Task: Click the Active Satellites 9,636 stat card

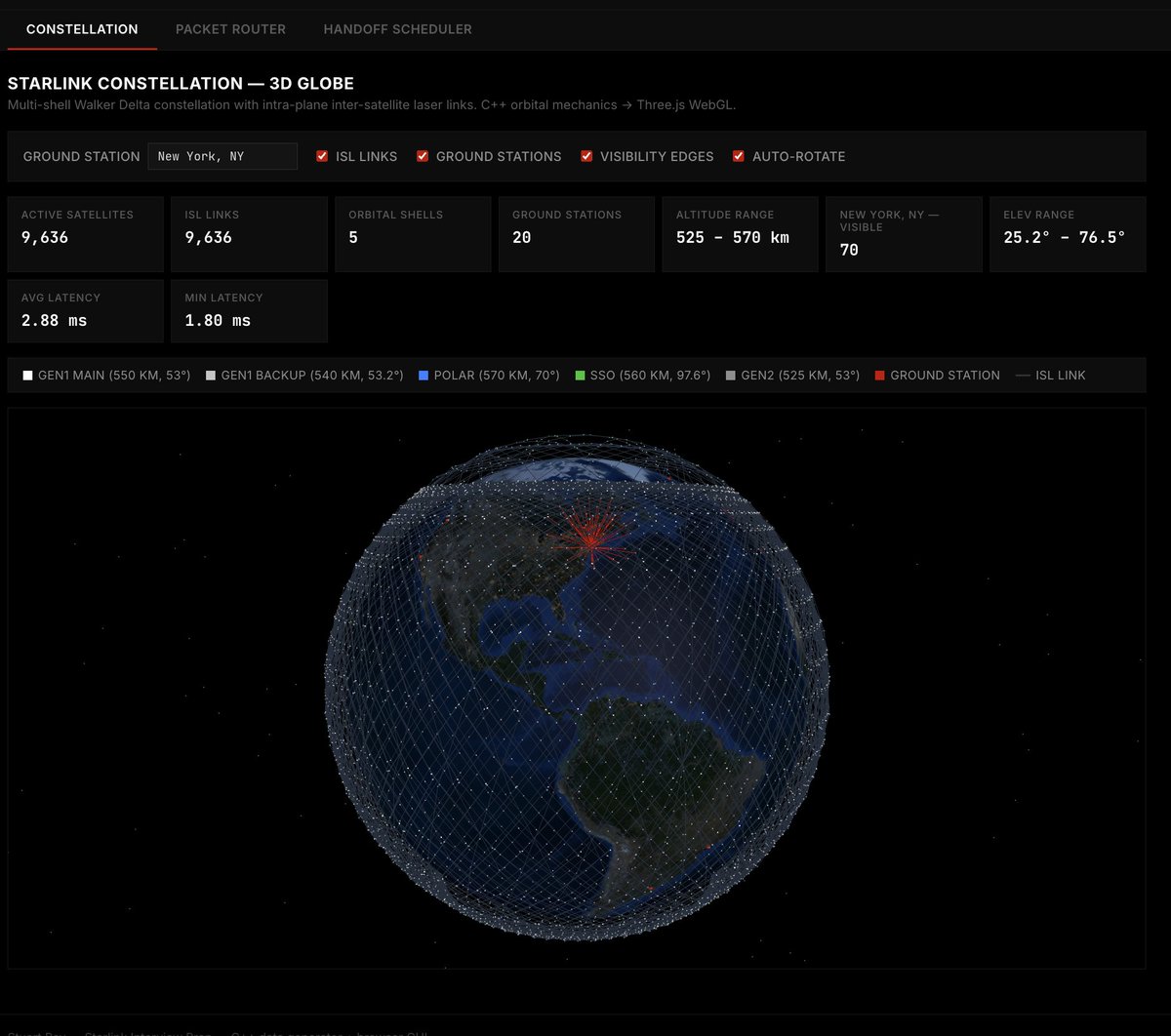Action: coord(86,234)
